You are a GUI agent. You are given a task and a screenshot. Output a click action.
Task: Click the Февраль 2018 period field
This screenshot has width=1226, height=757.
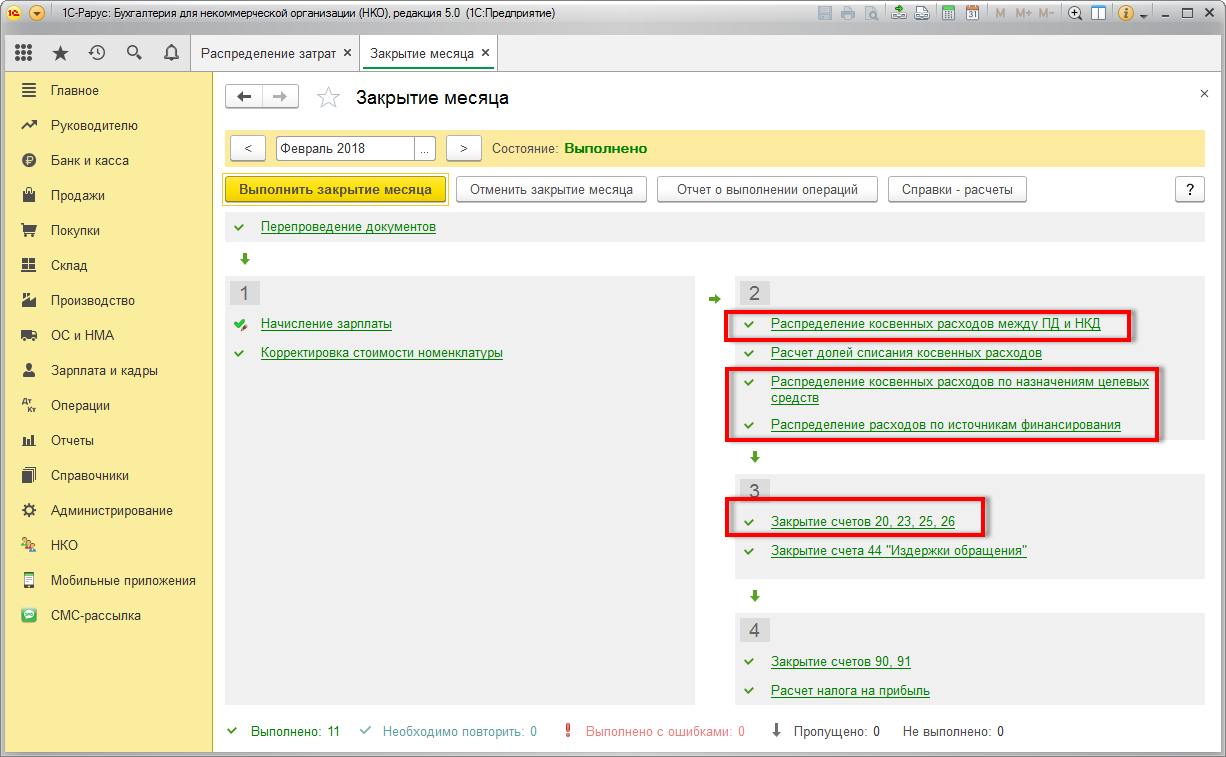tap(344, 148)
